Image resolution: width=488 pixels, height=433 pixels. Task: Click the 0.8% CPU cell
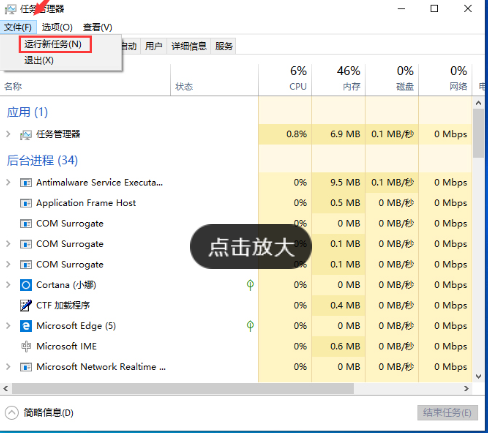pos(285,134)
